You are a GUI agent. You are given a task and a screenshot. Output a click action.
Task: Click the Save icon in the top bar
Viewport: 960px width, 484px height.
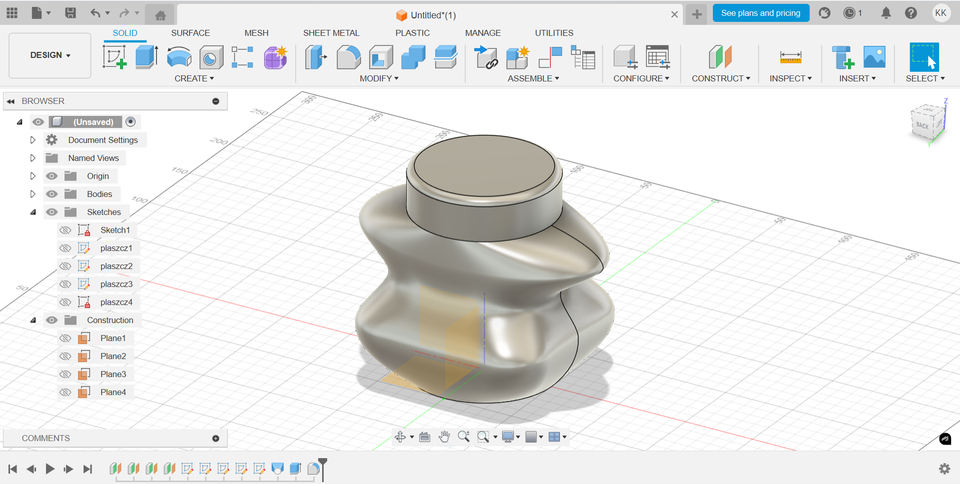point(70,13)
